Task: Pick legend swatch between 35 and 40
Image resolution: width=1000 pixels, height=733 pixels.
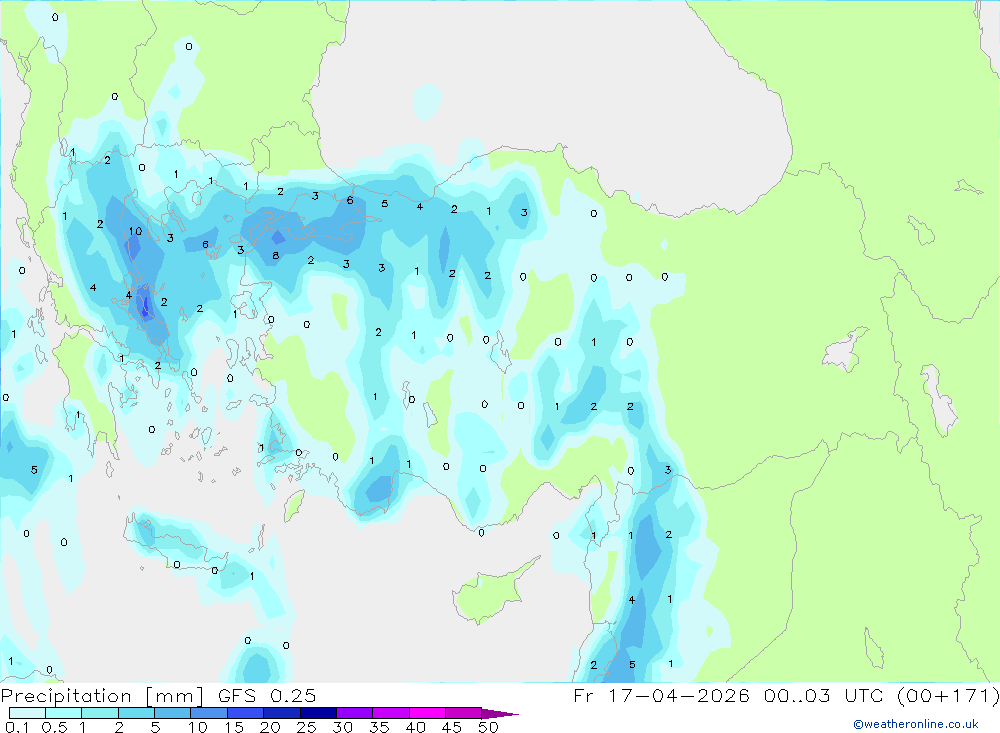Action: pos(390,713)
